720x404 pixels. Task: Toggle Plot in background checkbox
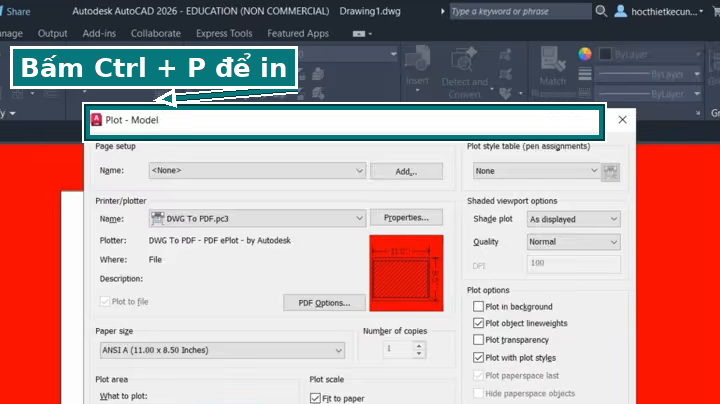(x=478, y=306)
